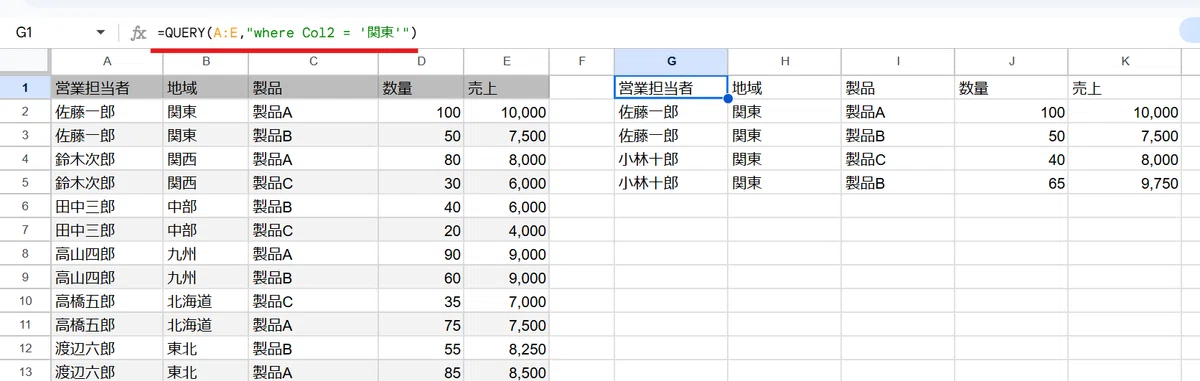This screenshot has width=1200, height=381.
Task: Select column H header
Action: (784, 61)
